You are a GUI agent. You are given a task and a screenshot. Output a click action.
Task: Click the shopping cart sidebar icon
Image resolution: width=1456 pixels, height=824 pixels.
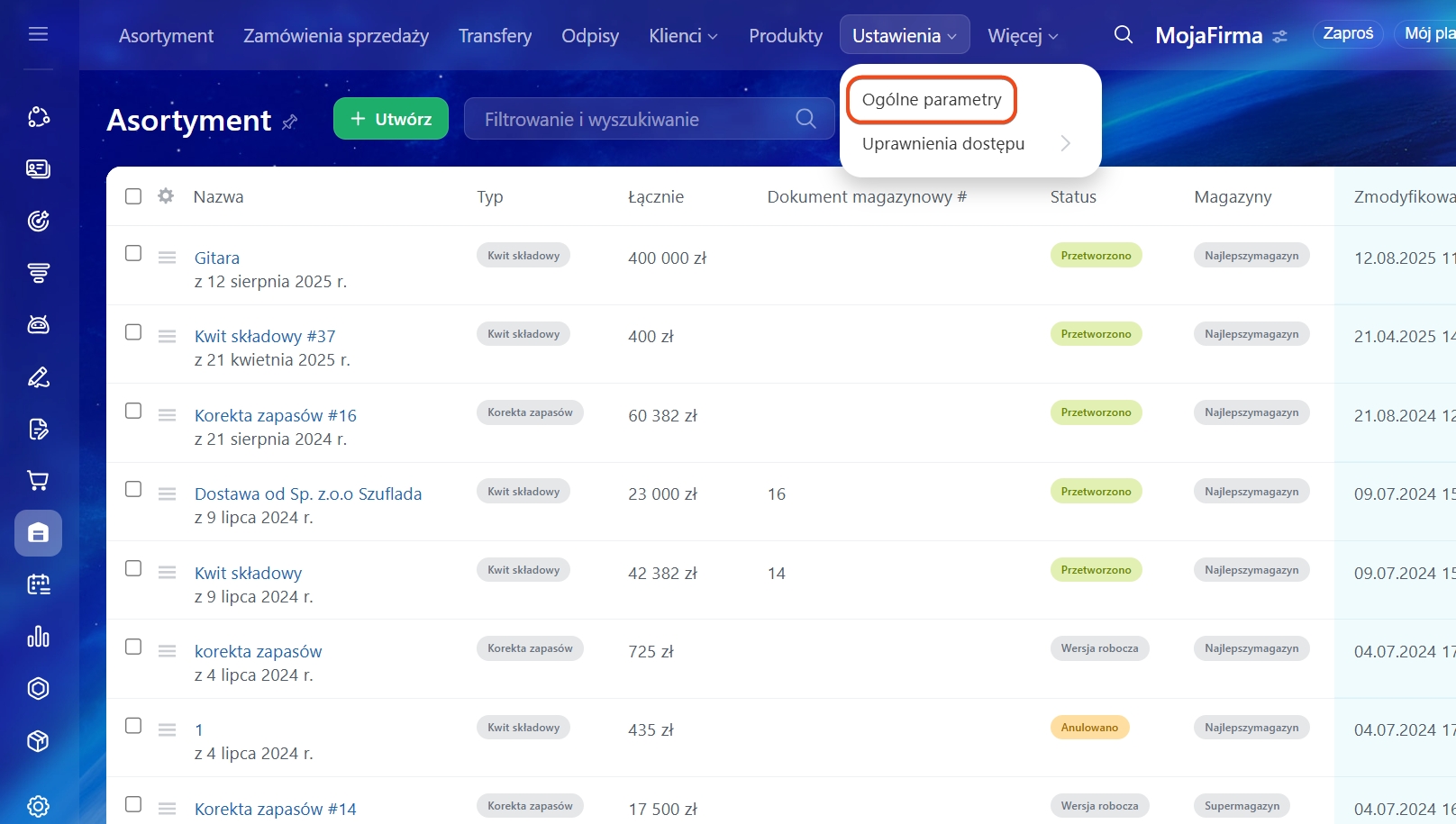tap(38, 481)
